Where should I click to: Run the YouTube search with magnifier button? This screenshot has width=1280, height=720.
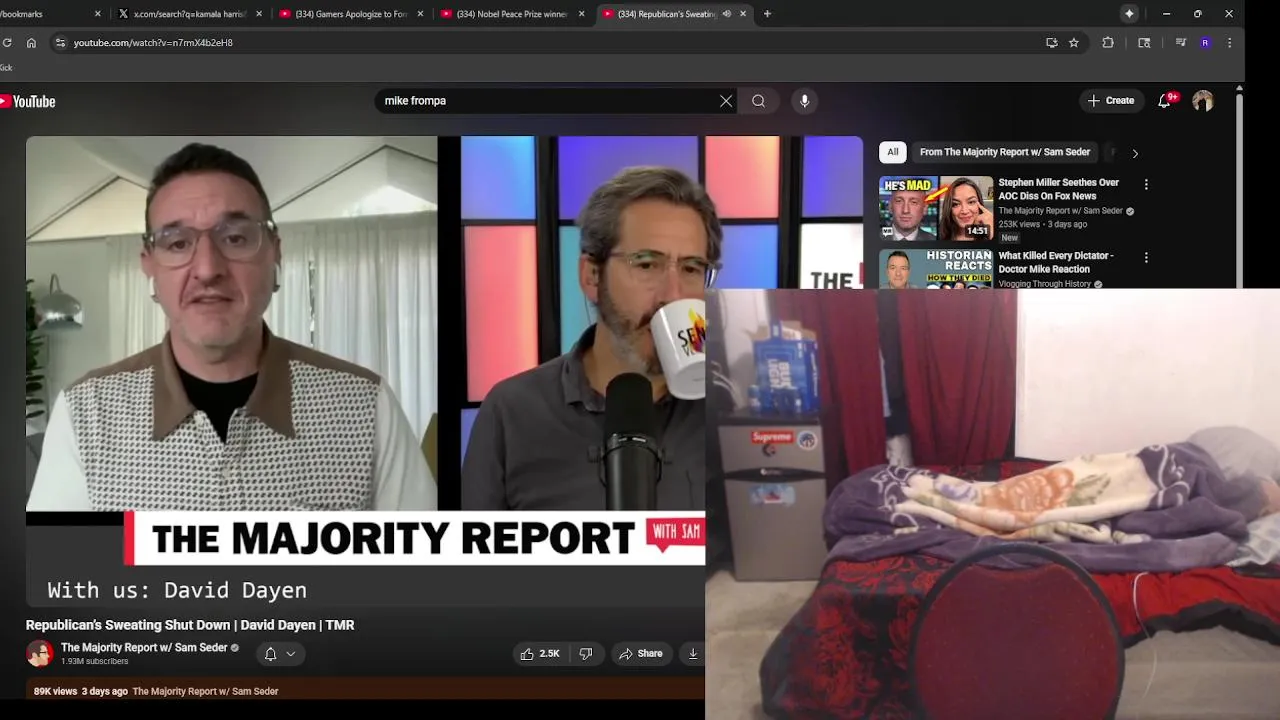coord(759,101)
